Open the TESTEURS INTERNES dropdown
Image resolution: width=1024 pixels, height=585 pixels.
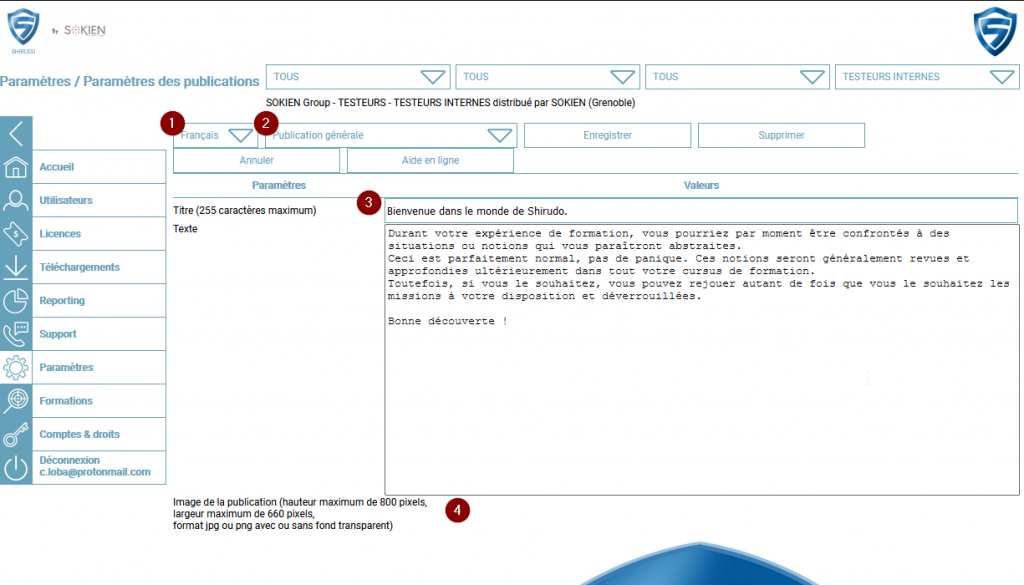click(x=926, y=77)
